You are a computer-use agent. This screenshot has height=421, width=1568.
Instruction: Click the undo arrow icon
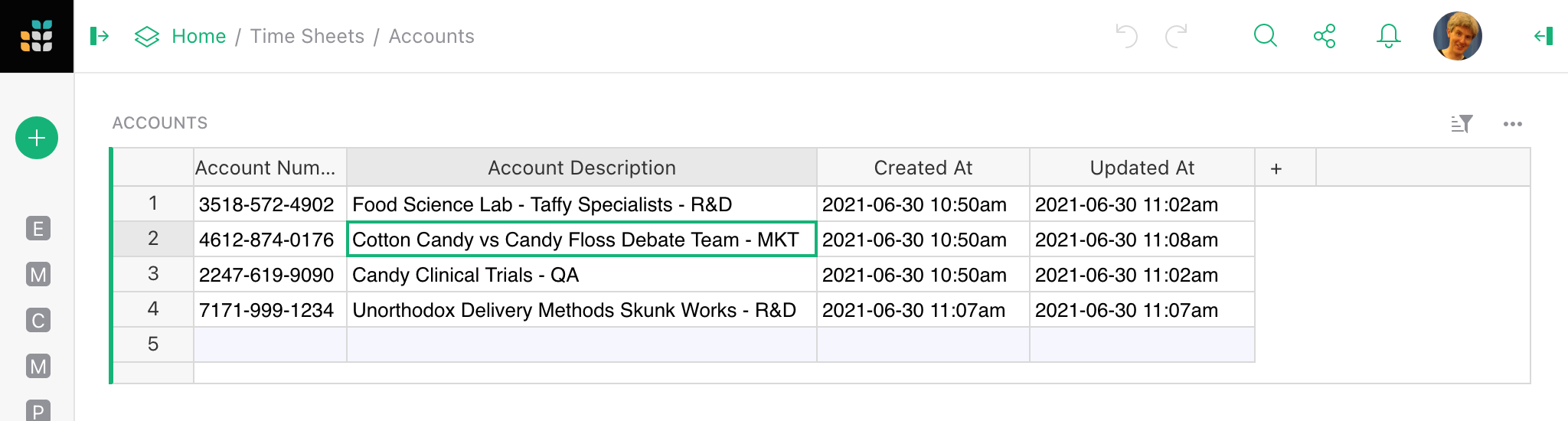pyautogui.click(x=1126, y=36)
